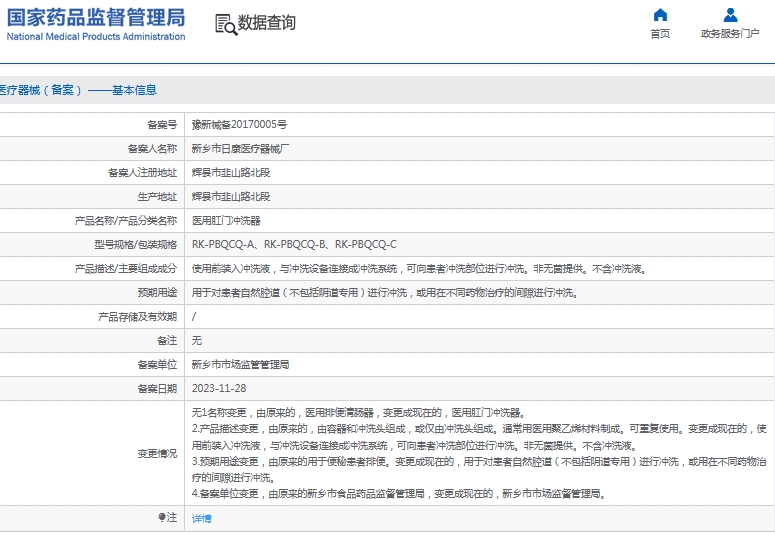Open the 政务服务门户 user icon
Screen dimensions: 775x535
click(730, 15)
